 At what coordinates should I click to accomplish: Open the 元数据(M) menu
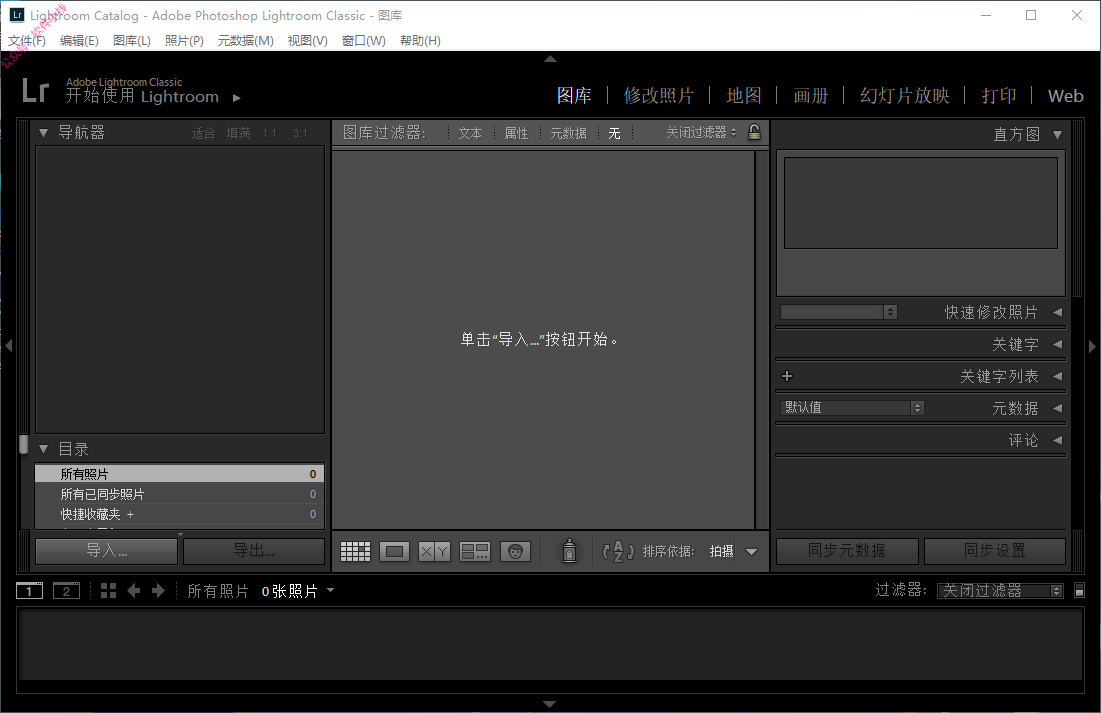point(246,41)
